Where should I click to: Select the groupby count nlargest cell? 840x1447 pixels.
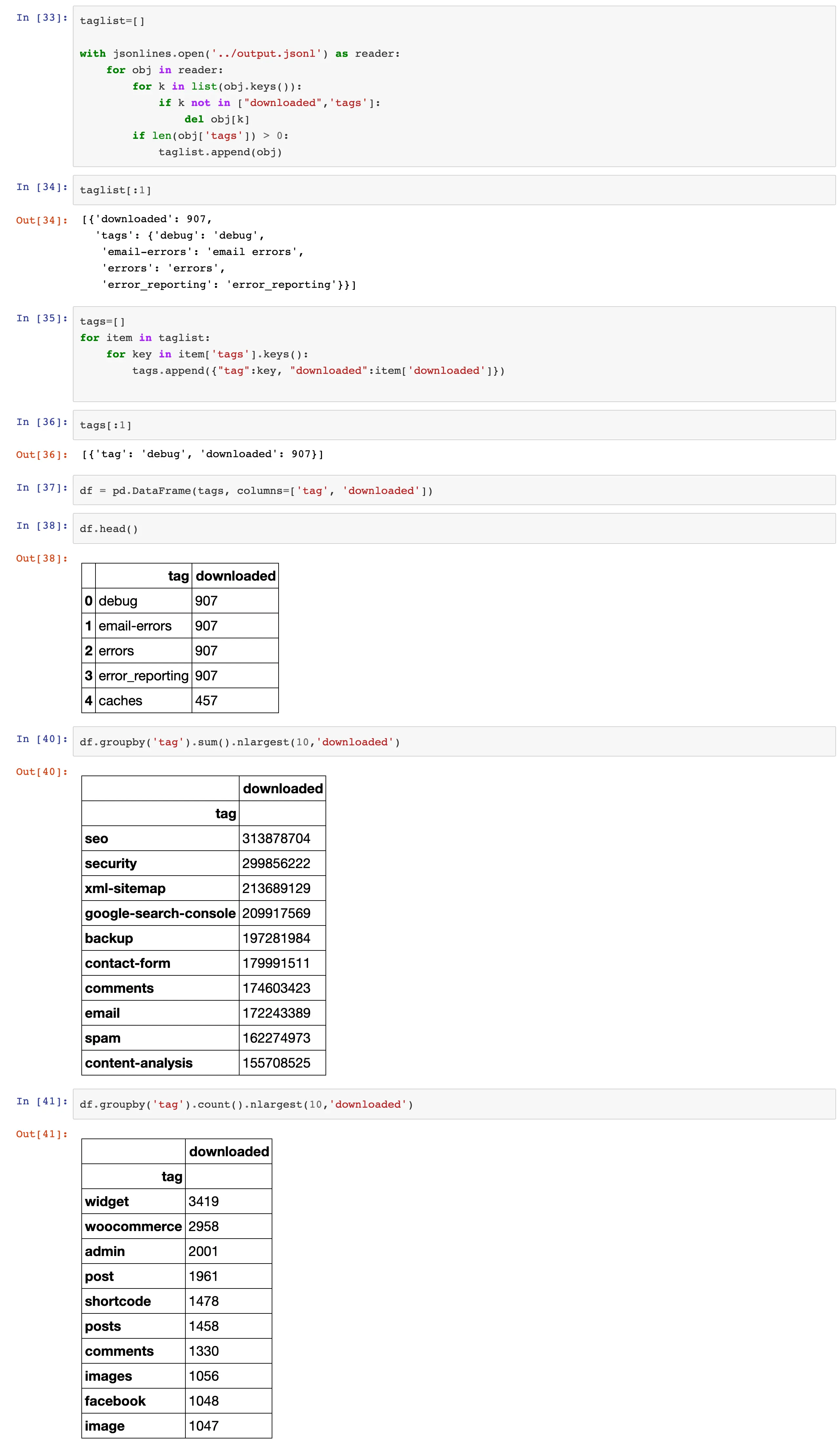tap(453, 1104)
